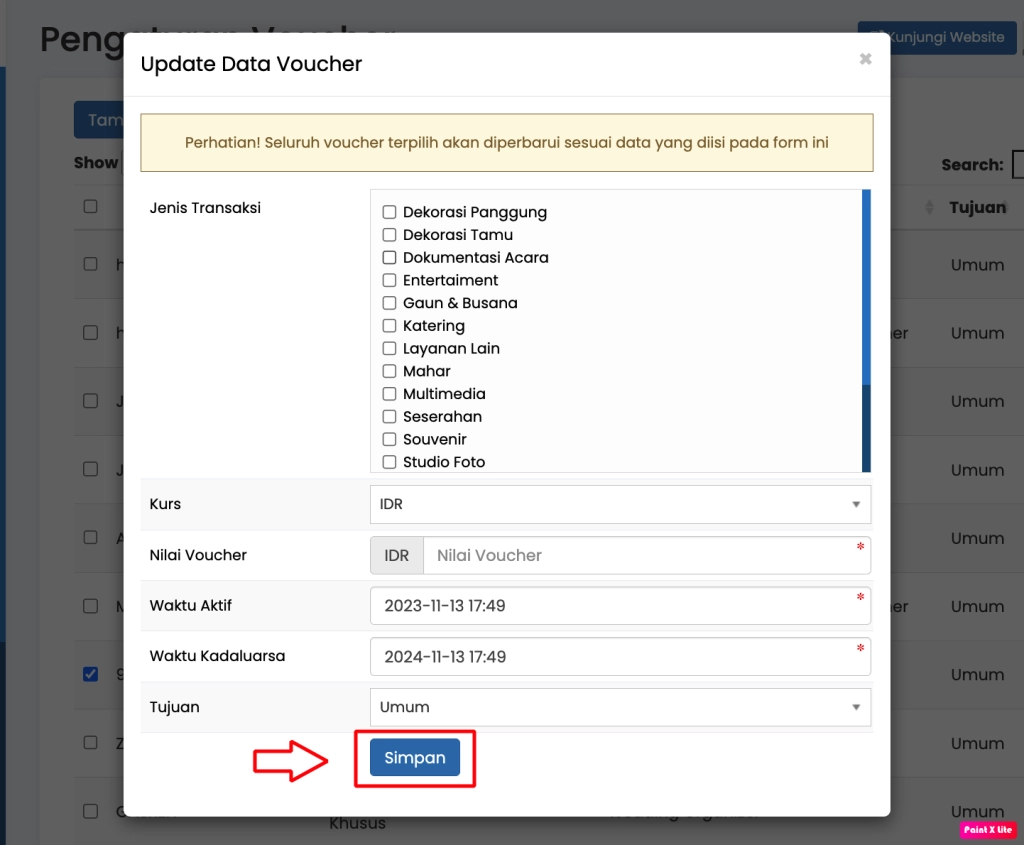Click the Kunjungi Website button
The width and height of the screenshot is (1024, 845).
pos(936,37)
